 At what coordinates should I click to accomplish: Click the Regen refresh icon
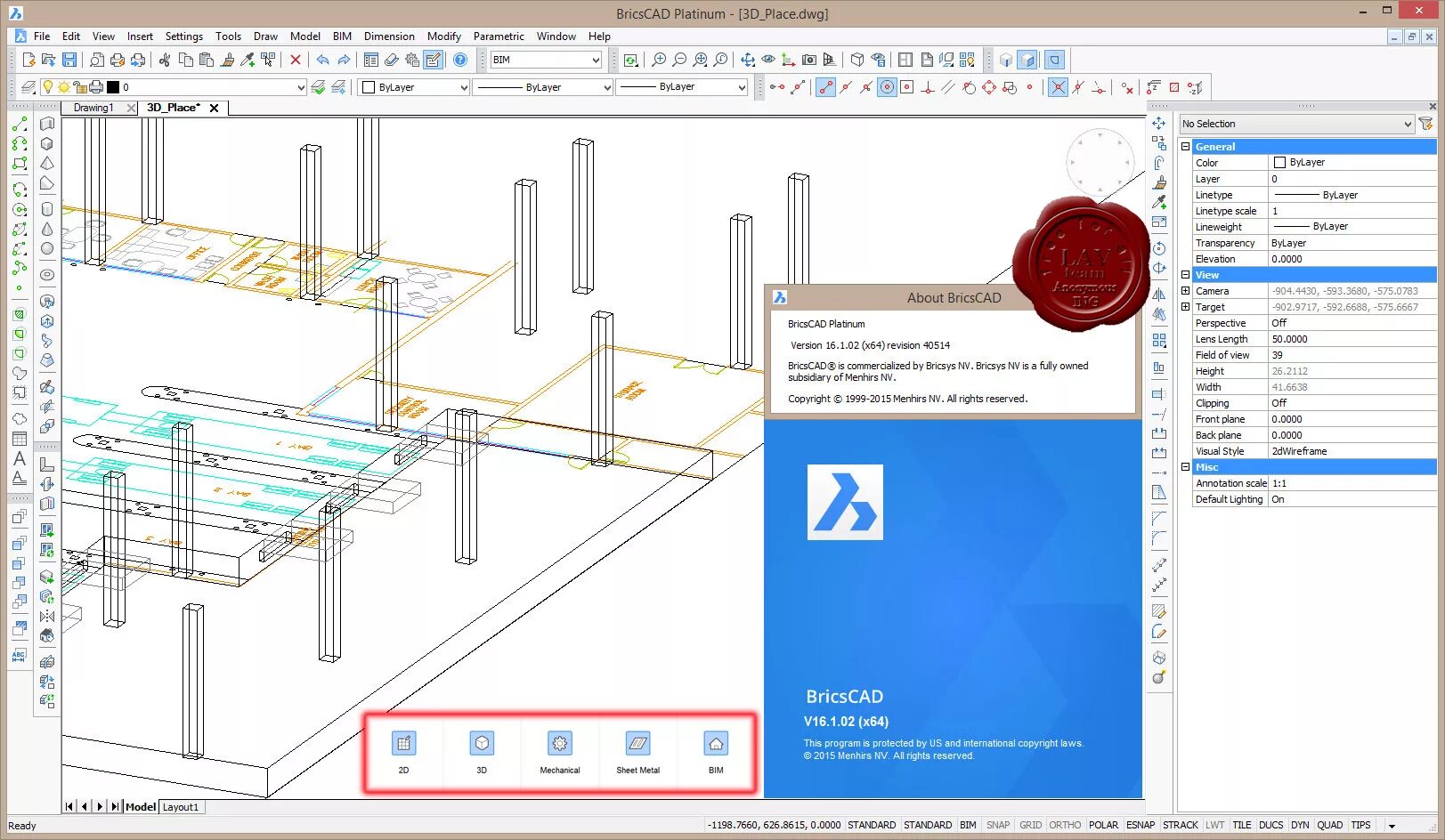tap(630, 60)
